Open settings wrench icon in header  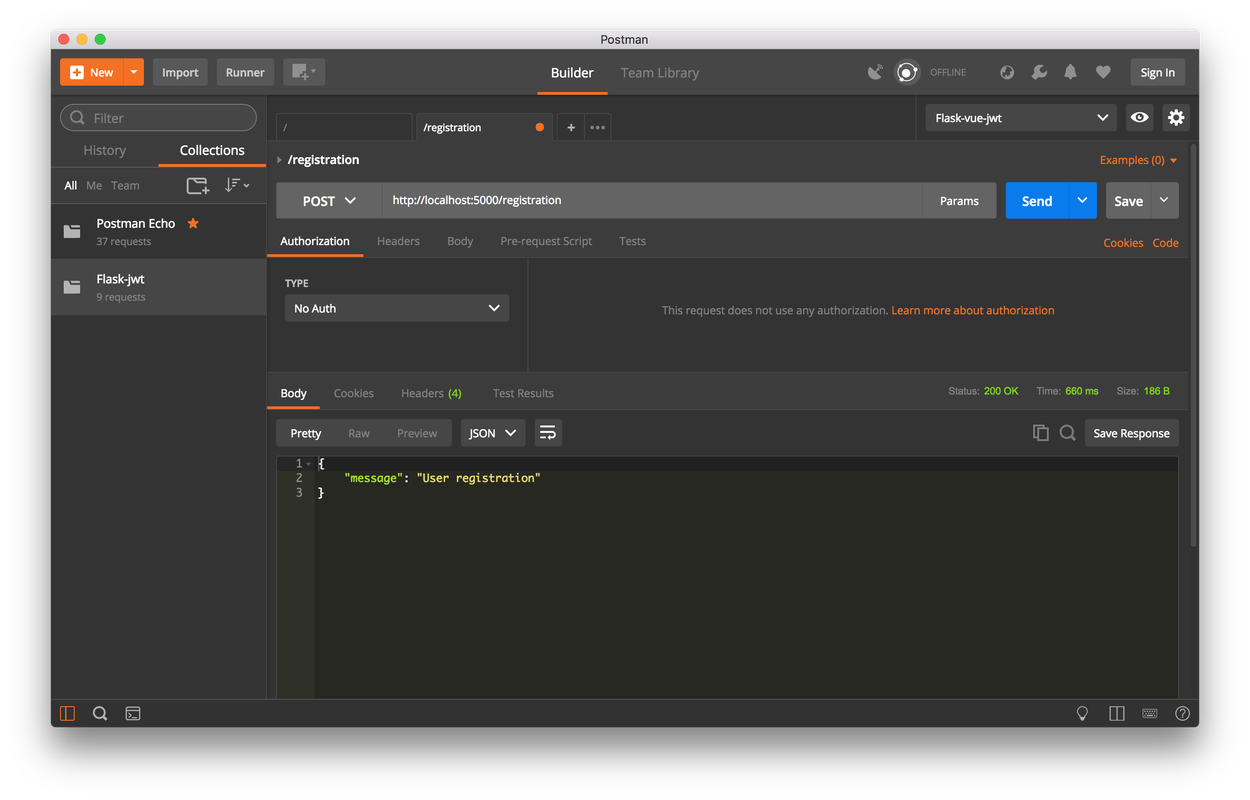1039,72
